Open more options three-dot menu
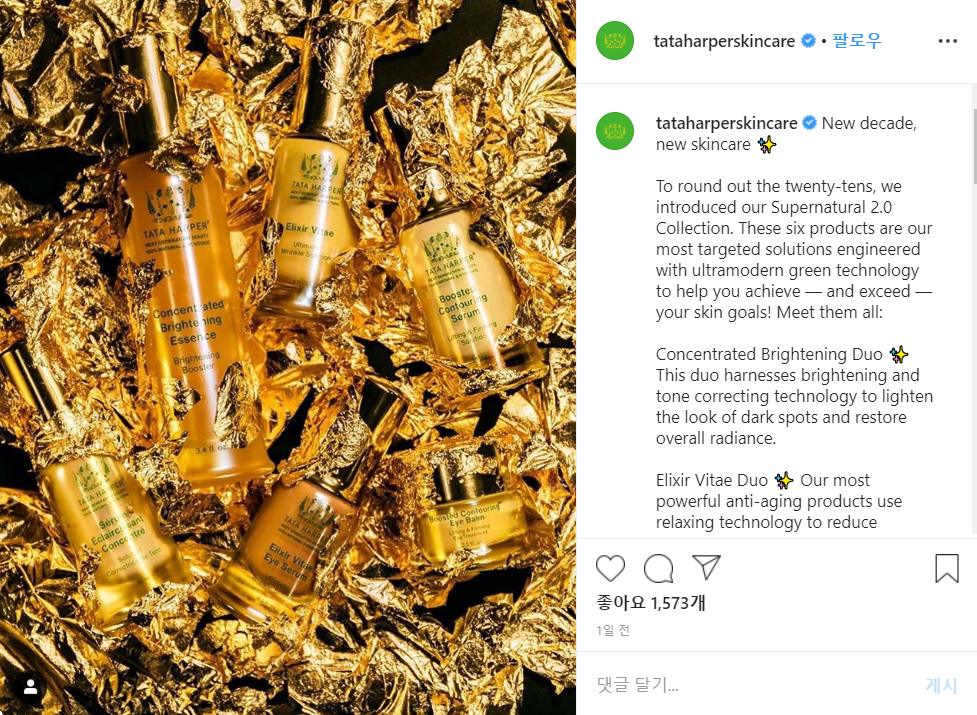 (947, 41)
